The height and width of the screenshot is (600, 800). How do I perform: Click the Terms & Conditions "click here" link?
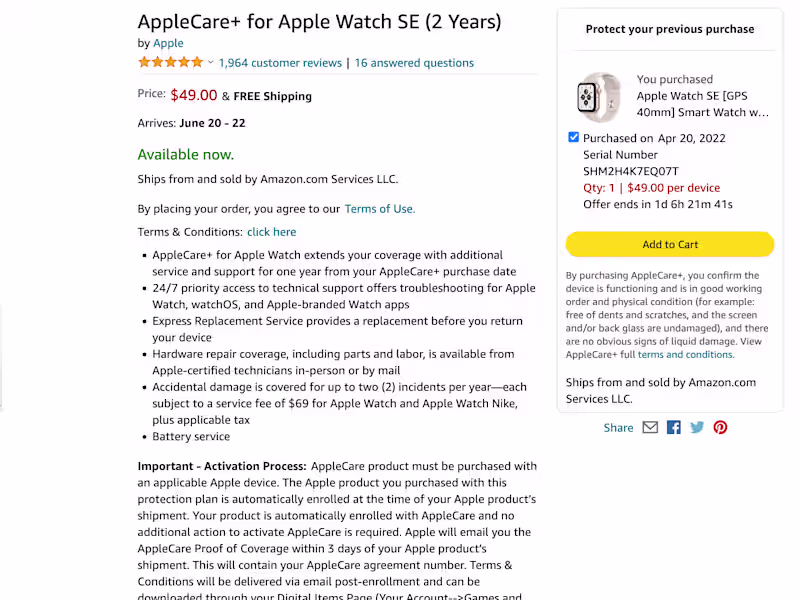[x=272, y=232]
